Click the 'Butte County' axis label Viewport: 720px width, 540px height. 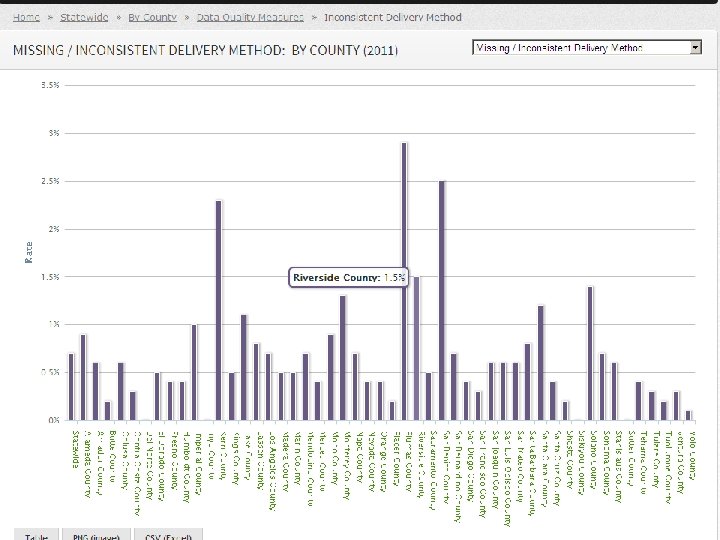(x=113, y=456)
